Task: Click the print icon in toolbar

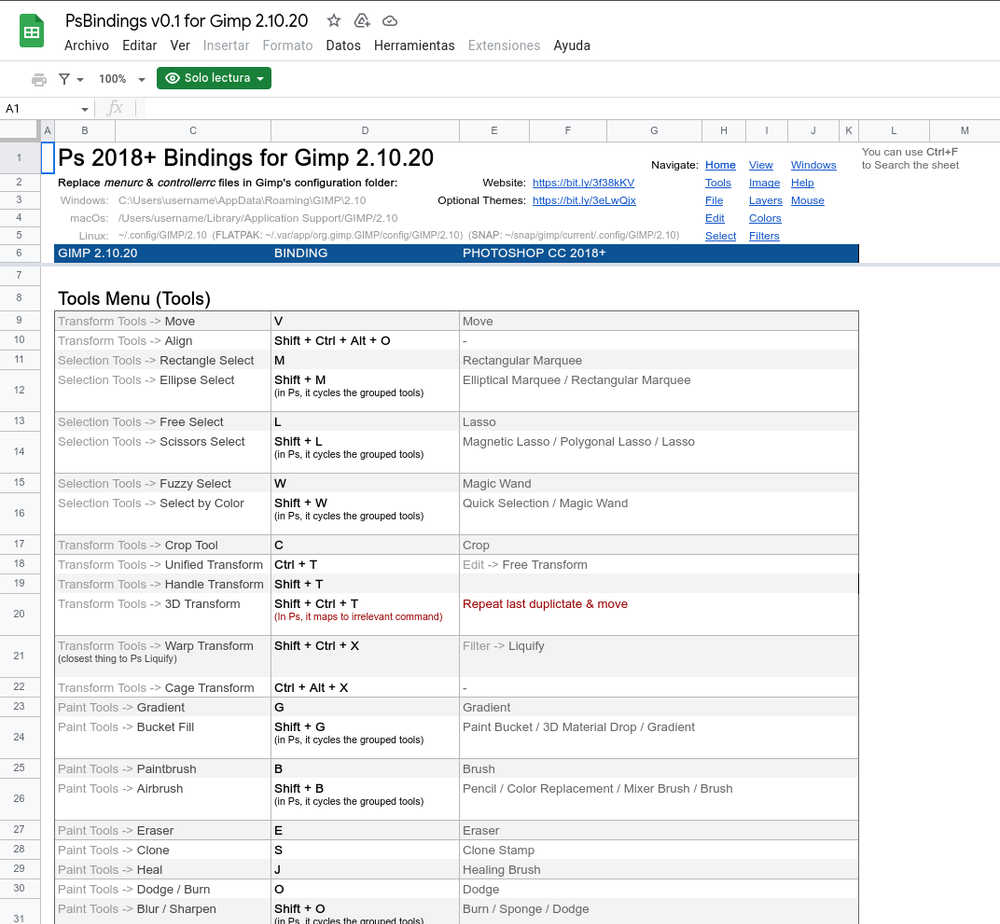Action: tap(39, 79)
